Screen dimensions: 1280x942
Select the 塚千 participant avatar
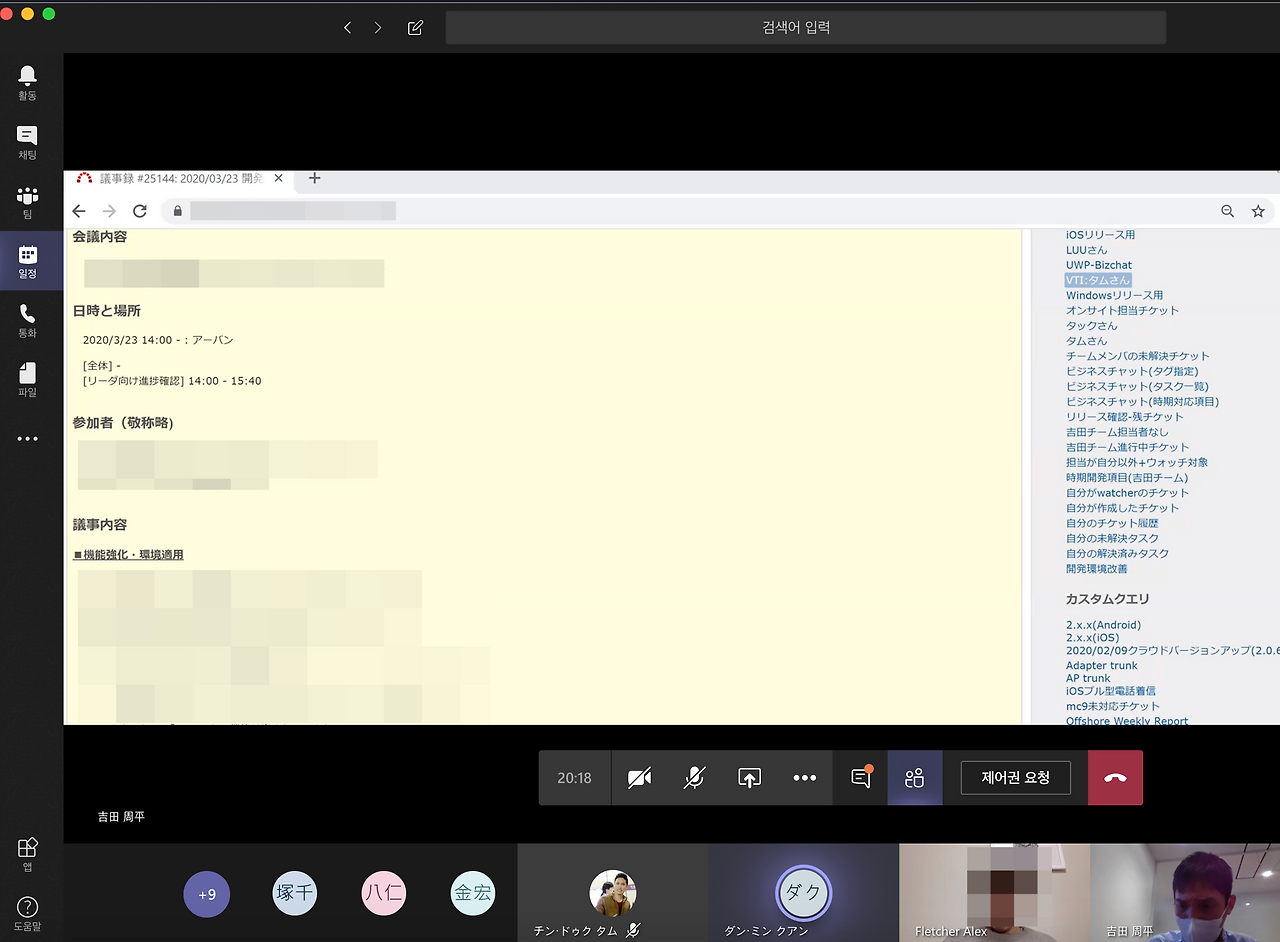(295, 894)
